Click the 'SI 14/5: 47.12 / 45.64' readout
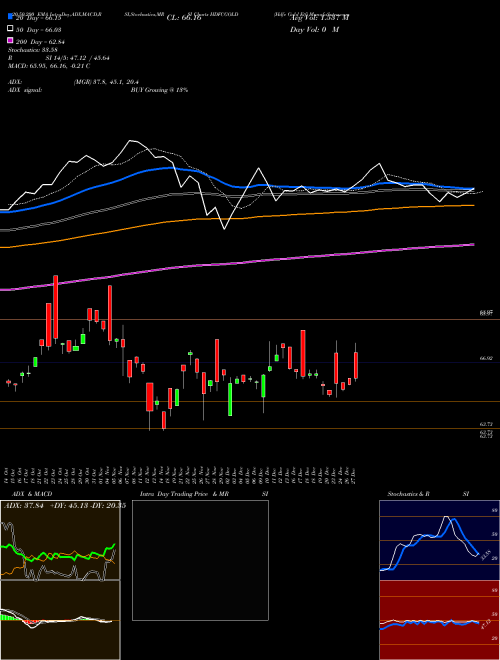This screenshot has height=660, width=500. [x=75, y=58]
